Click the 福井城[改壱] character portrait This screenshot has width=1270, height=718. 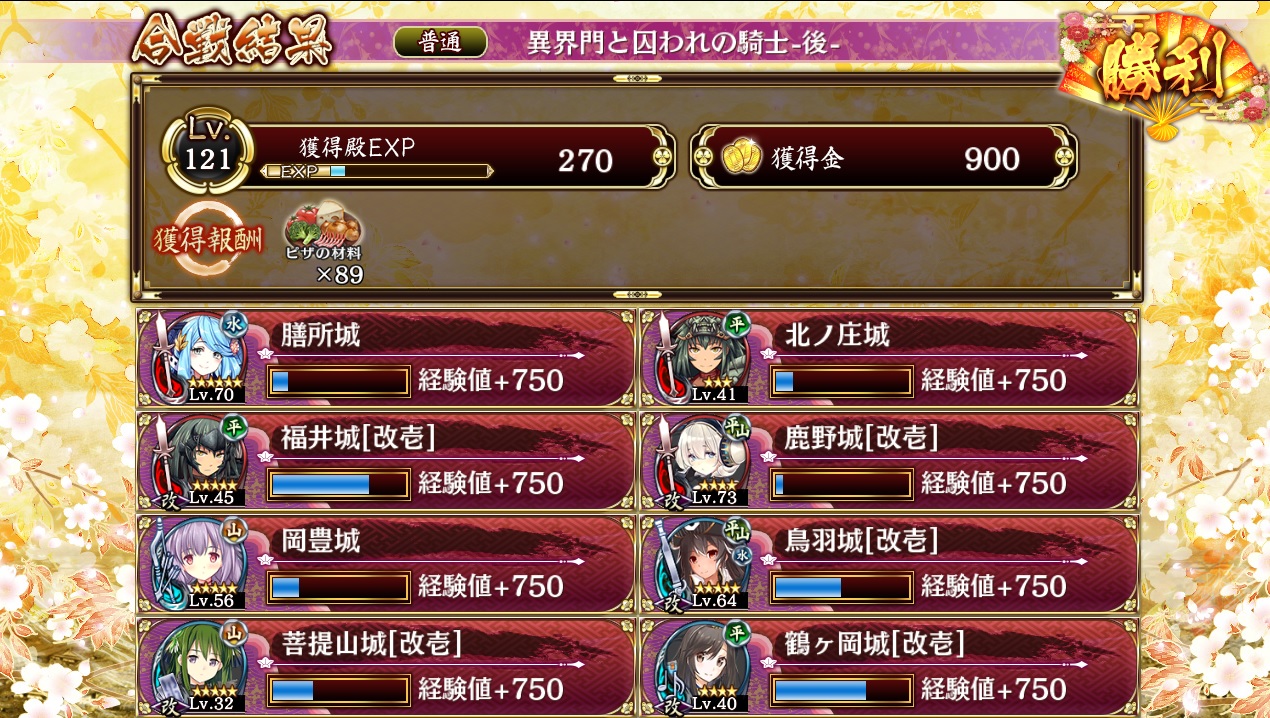(x=201, y=461)
